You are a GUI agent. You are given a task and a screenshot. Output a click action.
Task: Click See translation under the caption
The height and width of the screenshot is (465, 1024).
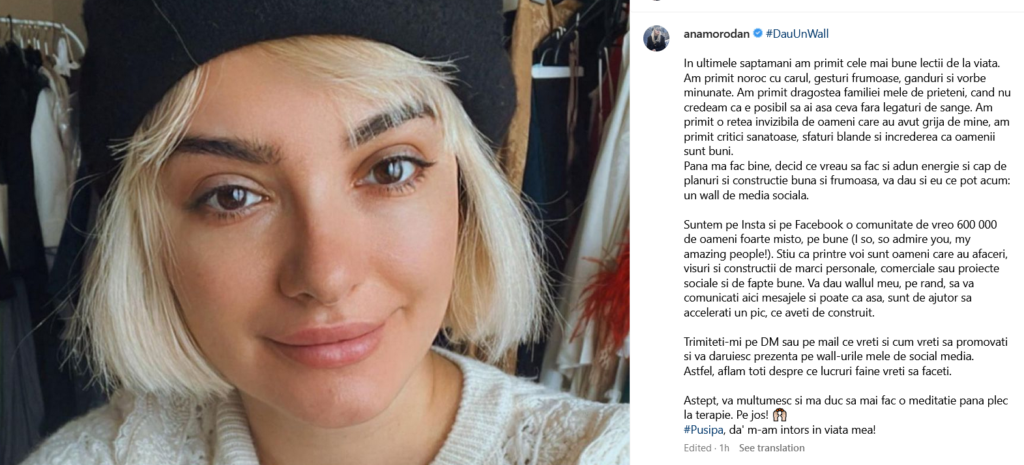pos(771,448)
